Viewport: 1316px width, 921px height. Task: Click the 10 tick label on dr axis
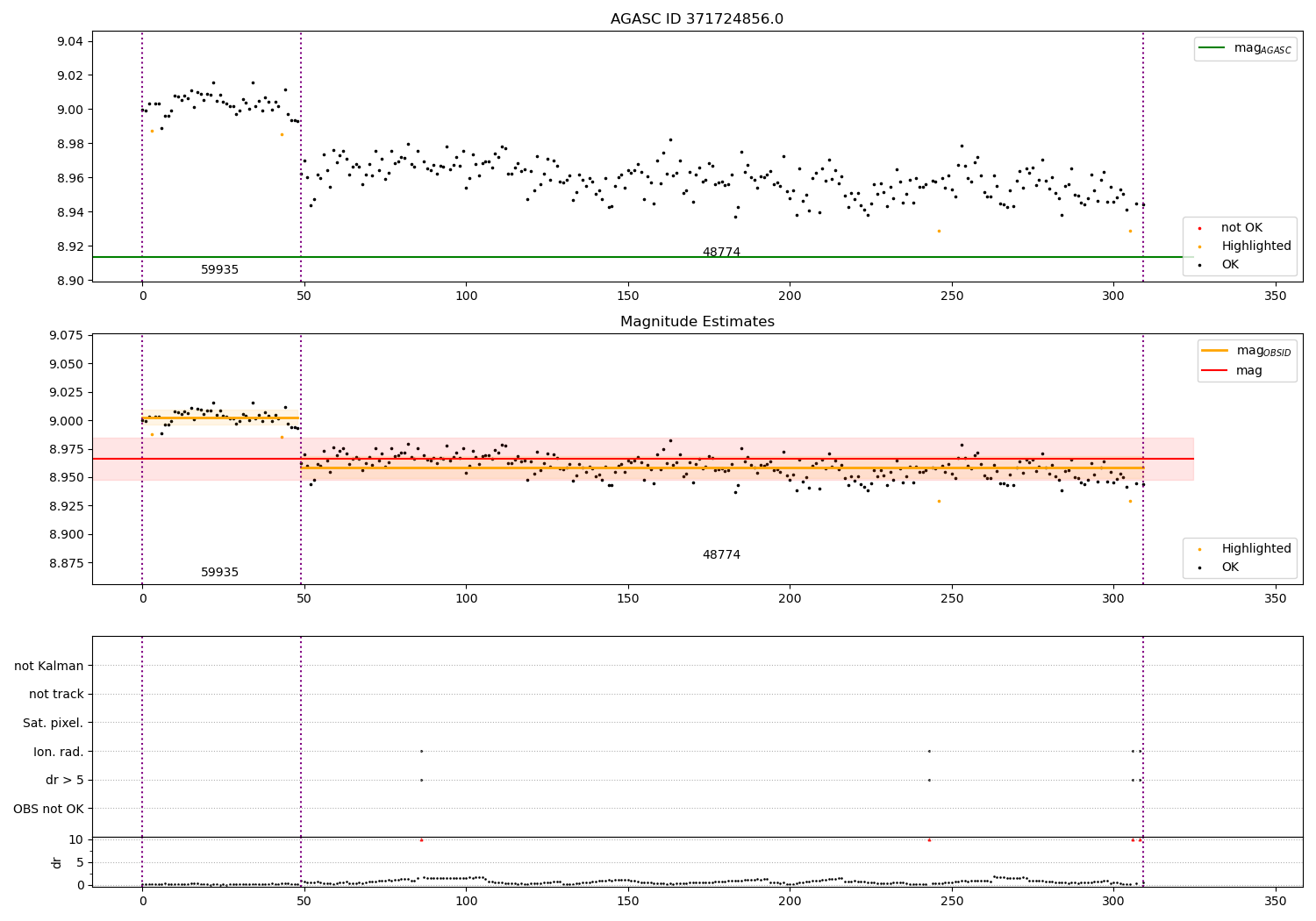75,839
